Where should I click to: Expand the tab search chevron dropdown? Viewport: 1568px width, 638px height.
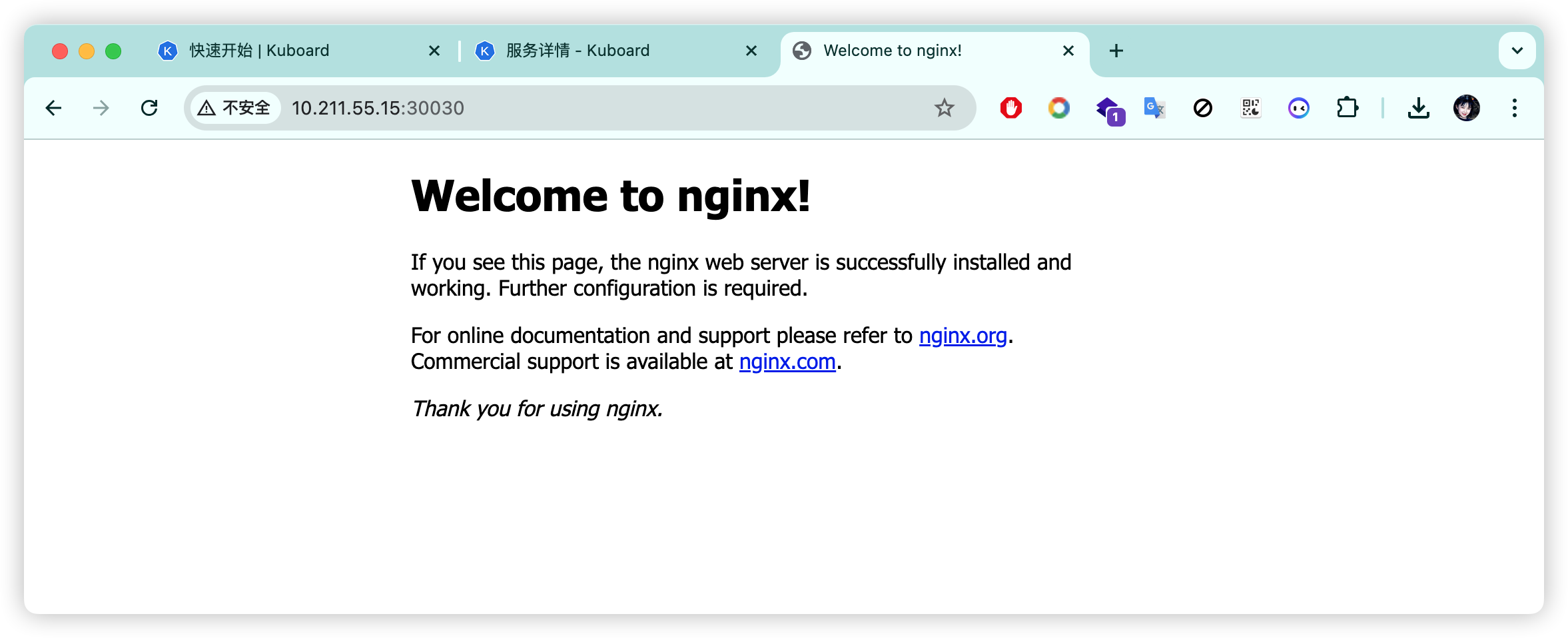pos(1517,51)
